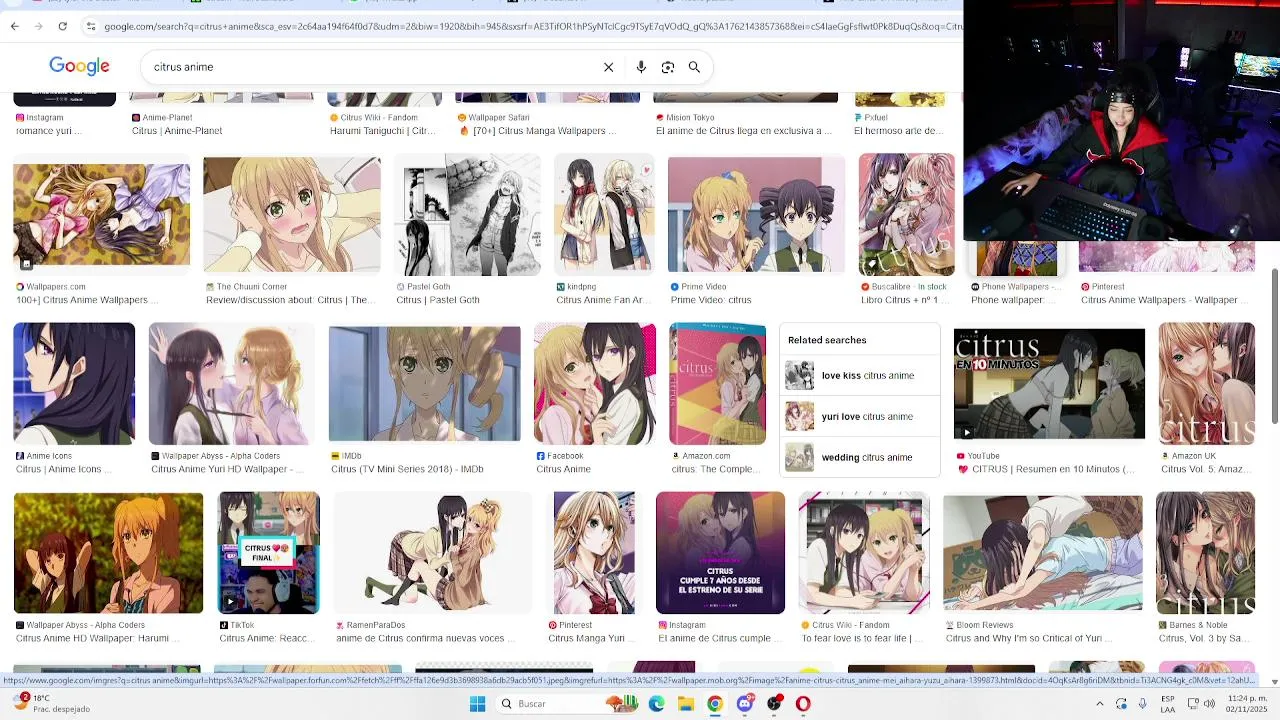Open Microsoft Edge from the taskbar
1280x720 pixels.
[656, 704]
